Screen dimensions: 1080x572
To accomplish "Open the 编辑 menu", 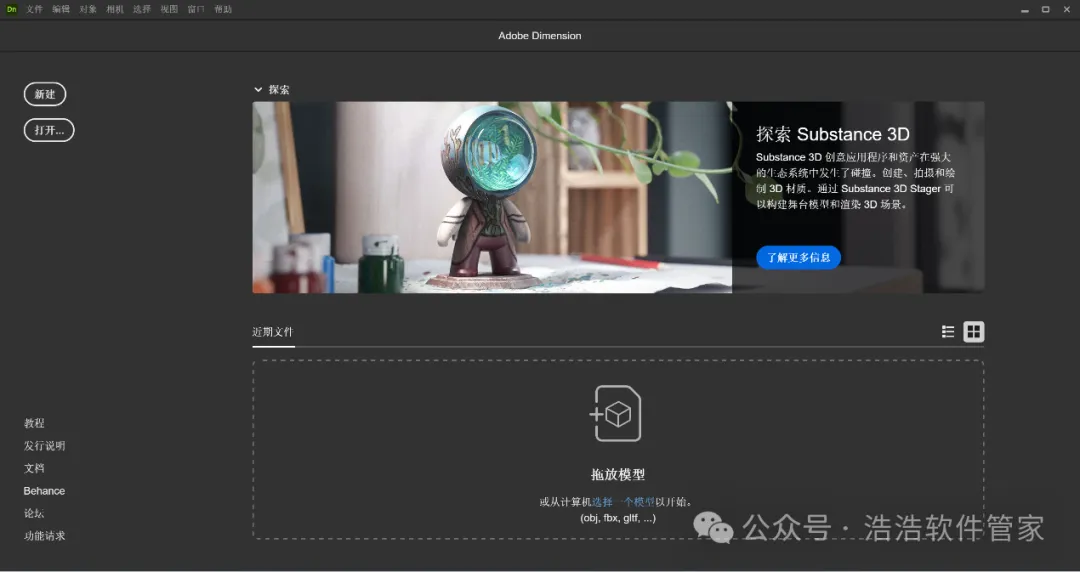I will click(x=61, y=9).
